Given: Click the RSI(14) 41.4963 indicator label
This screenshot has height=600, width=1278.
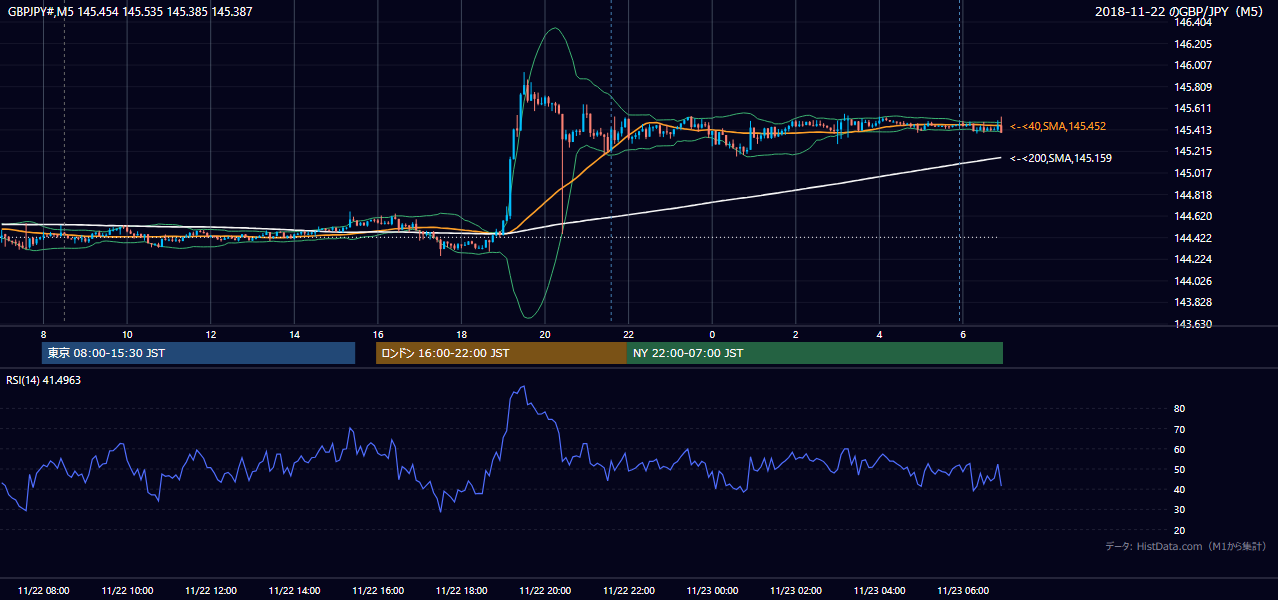Looking at the screenshot, I should (44, 380).
